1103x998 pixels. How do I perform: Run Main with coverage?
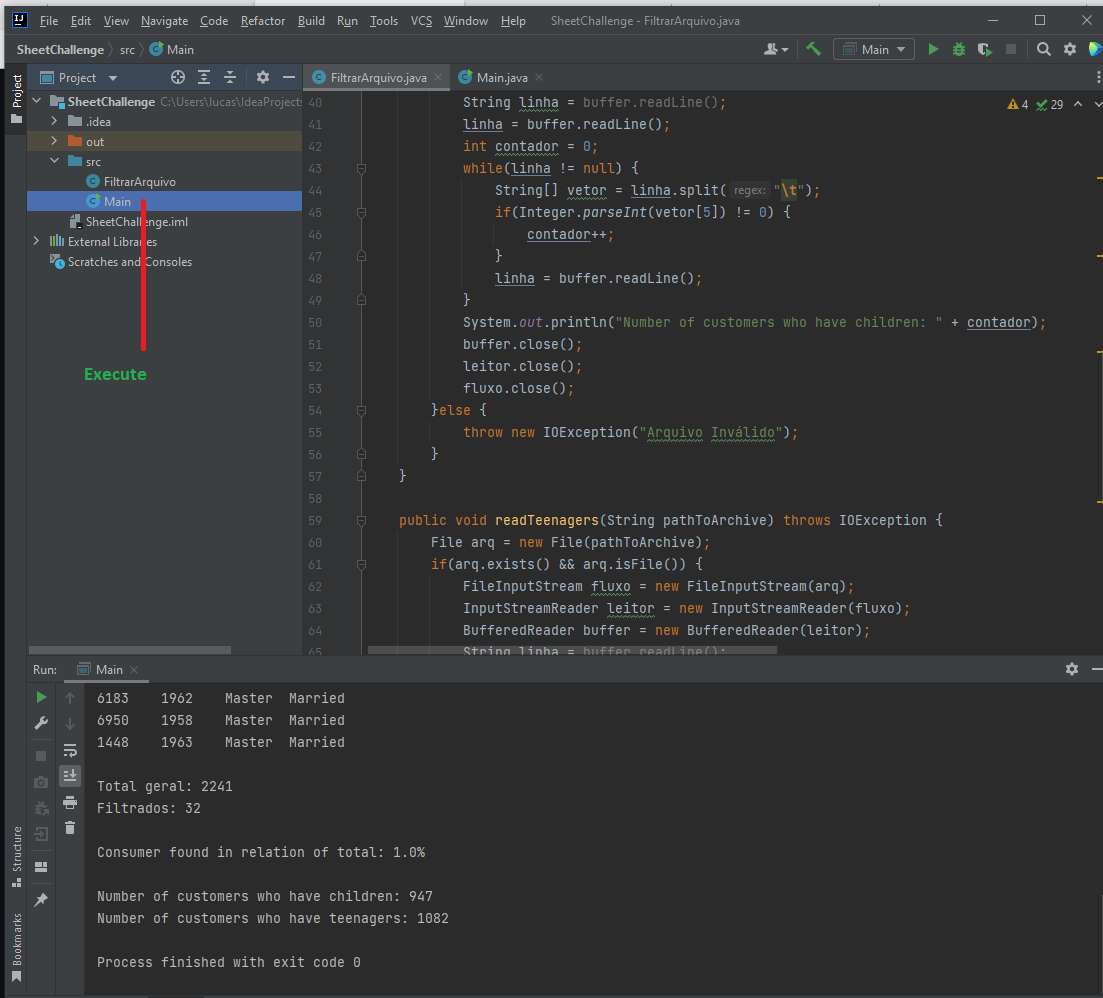tap(983, 49)
